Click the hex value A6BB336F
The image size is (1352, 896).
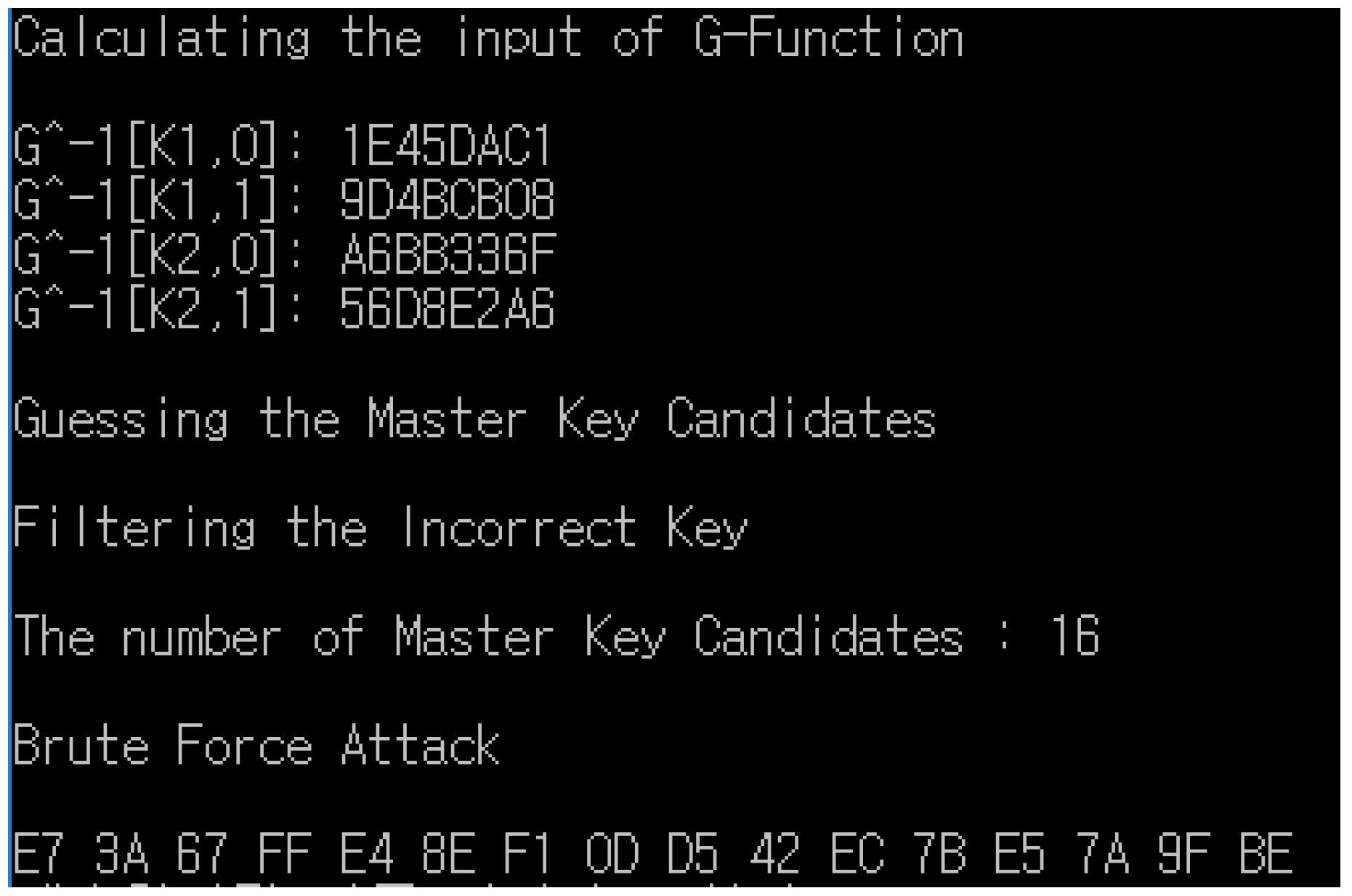[x=448, y=254]
